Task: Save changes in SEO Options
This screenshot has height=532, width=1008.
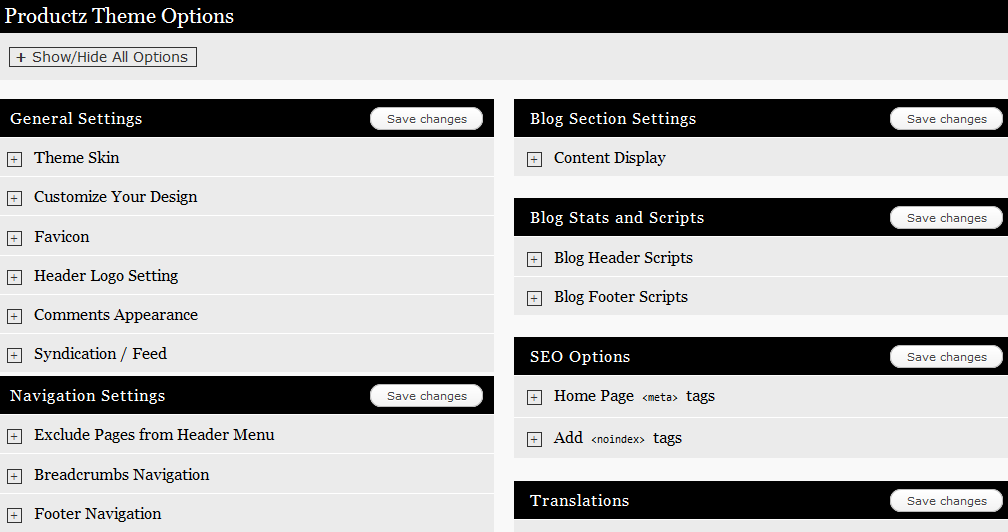Action: [x=946, y=357]
